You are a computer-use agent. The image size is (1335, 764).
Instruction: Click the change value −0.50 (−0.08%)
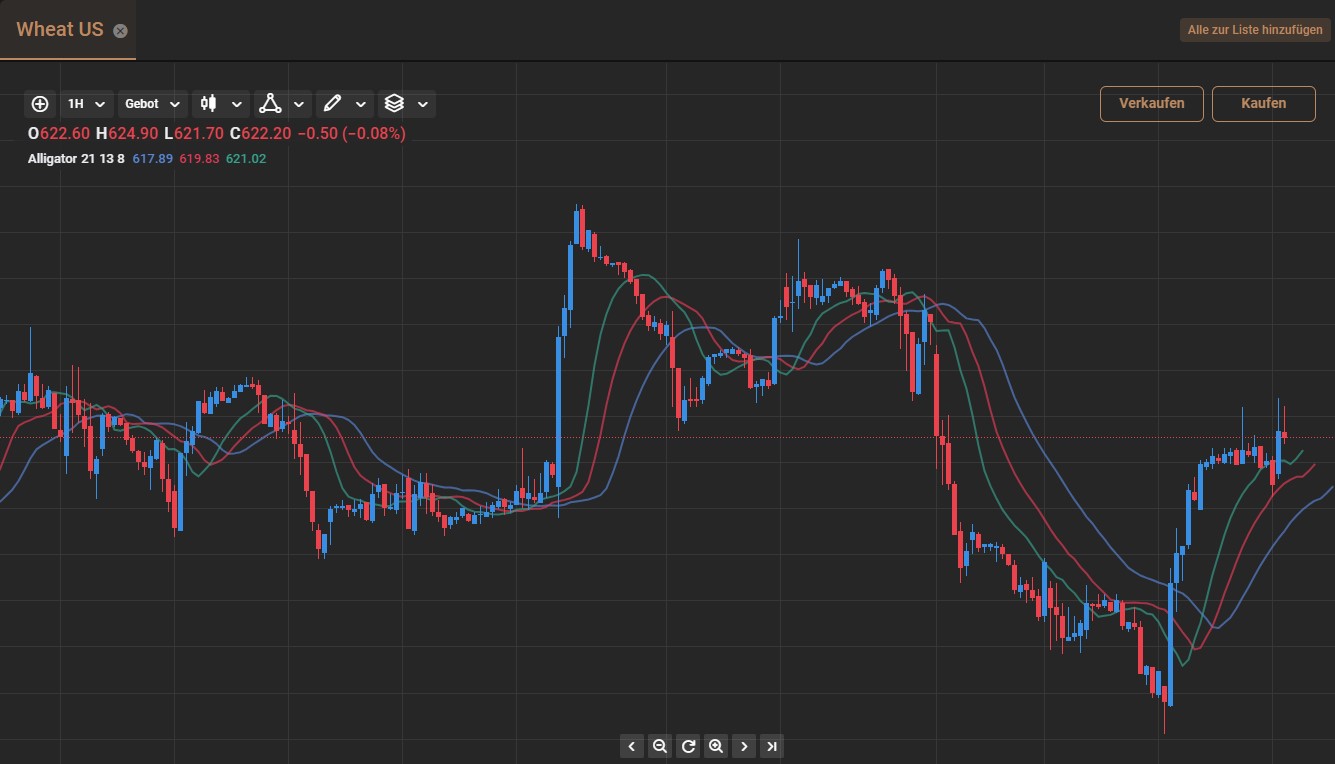[x=352, y=133]
